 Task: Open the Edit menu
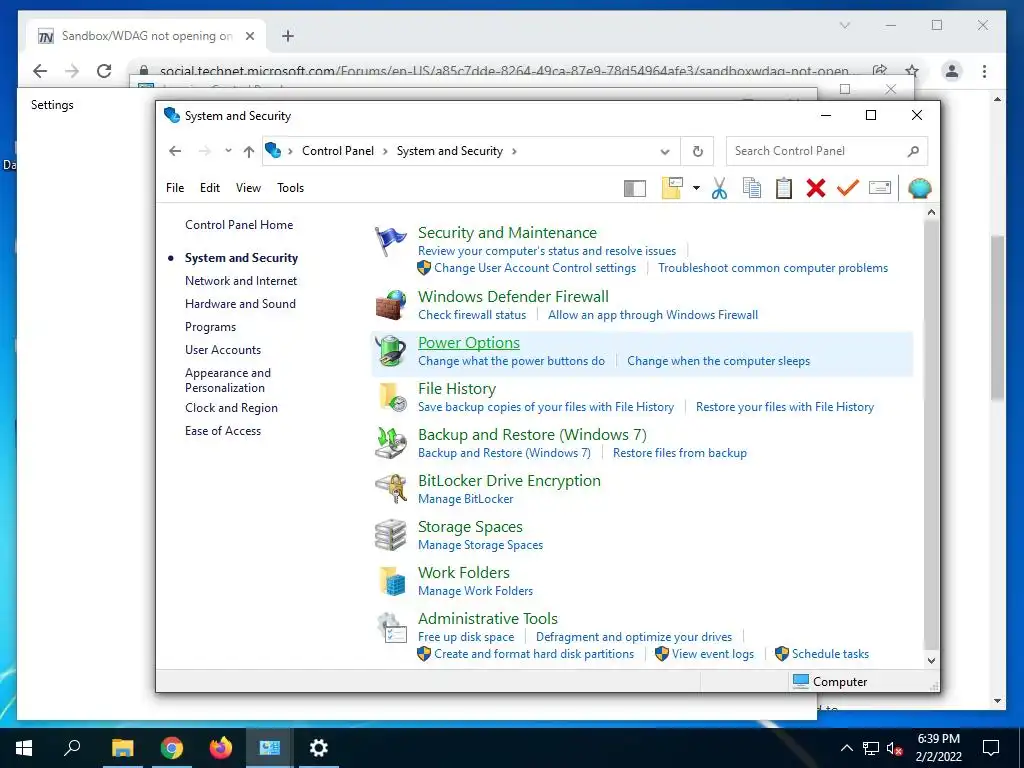210,188
